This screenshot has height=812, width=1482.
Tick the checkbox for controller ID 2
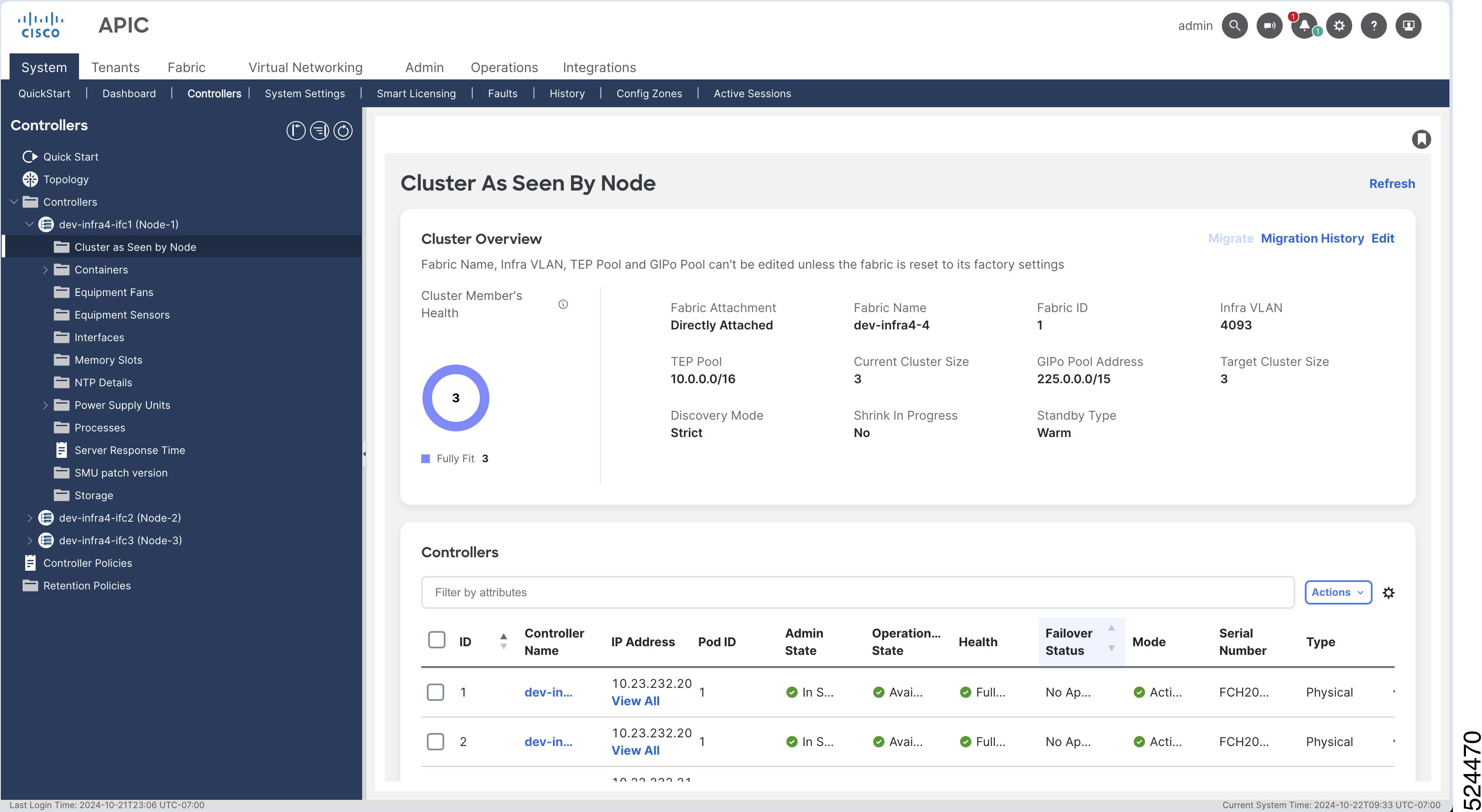[436, 742]
